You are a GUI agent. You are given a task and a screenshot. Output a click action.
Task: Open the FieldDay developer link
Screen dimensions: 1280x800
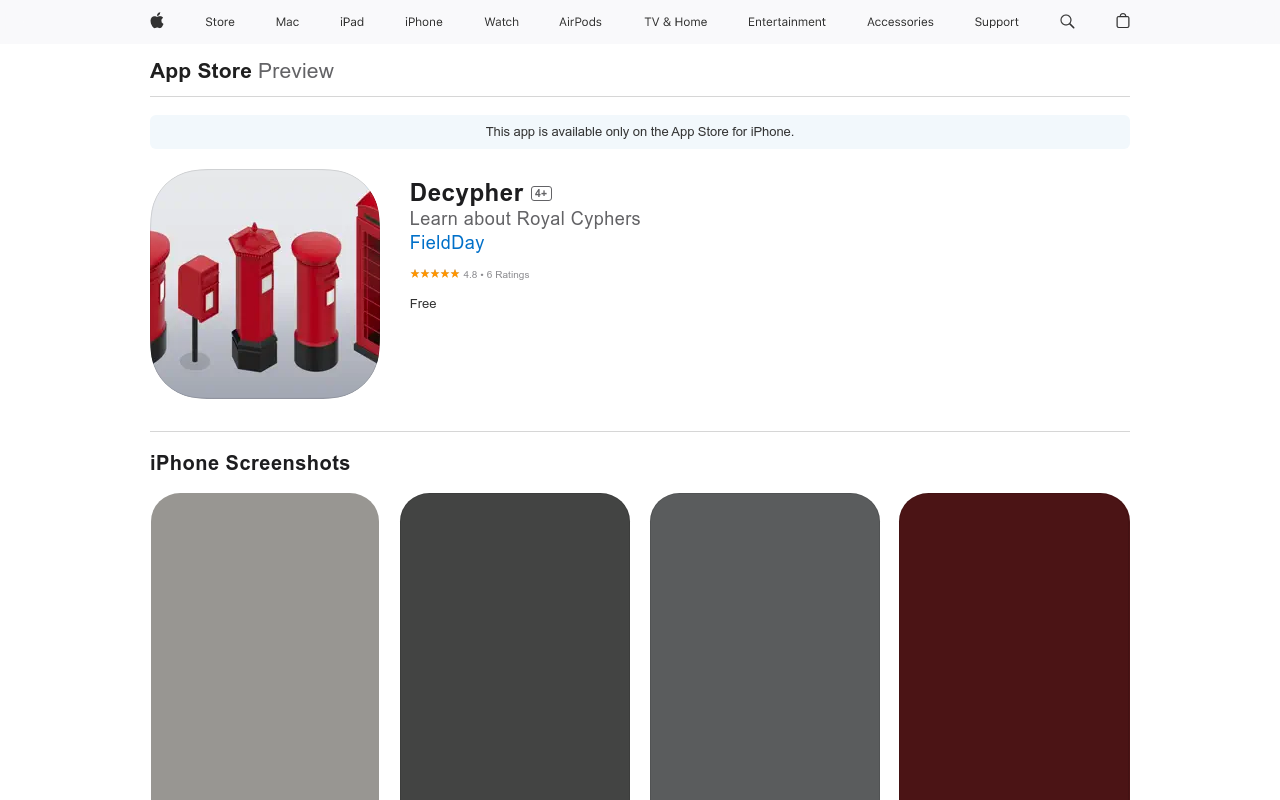pyautogui.click(x=447, y=243)
